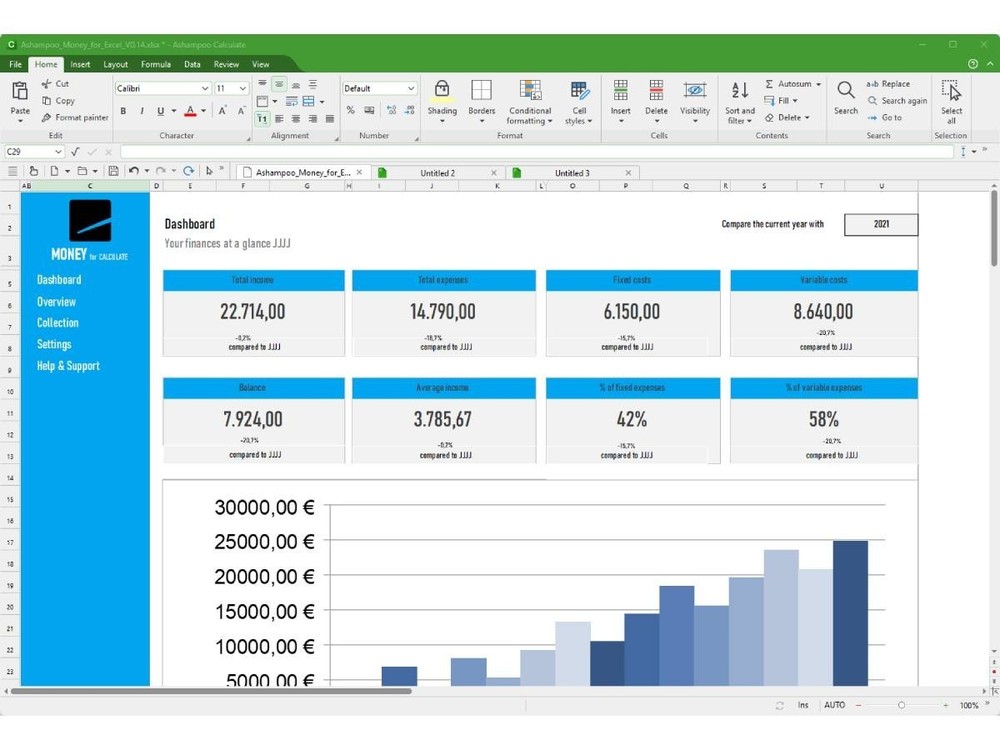Open the Formula ribbon tab
The image size is (1000, 750).
point(156,64)
